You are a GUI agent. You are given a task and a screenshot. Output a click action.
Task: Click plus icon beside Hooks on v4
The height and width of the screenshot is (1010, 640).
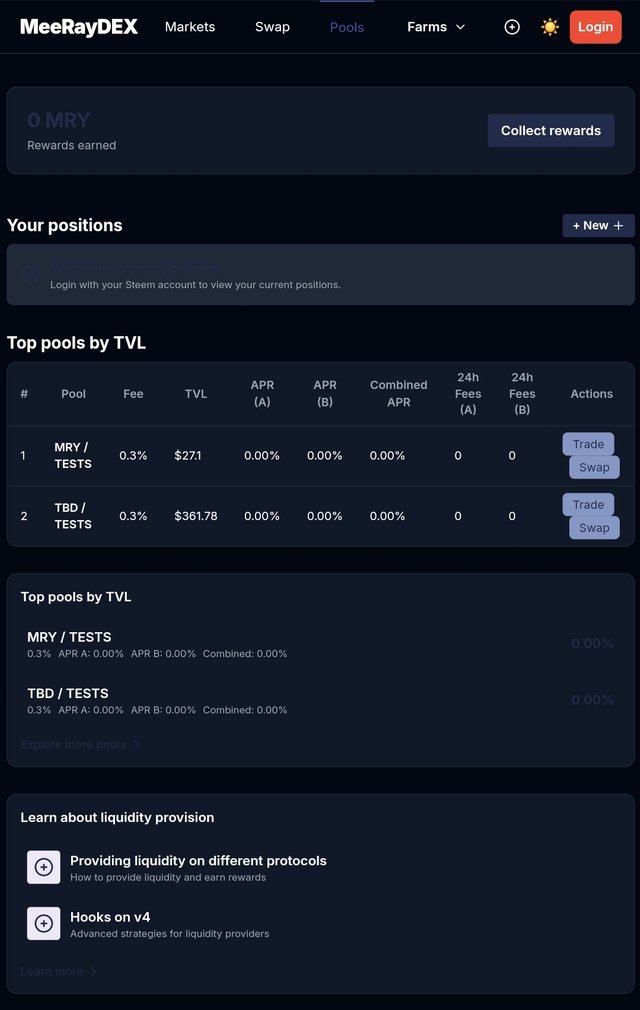coord(44,924)
